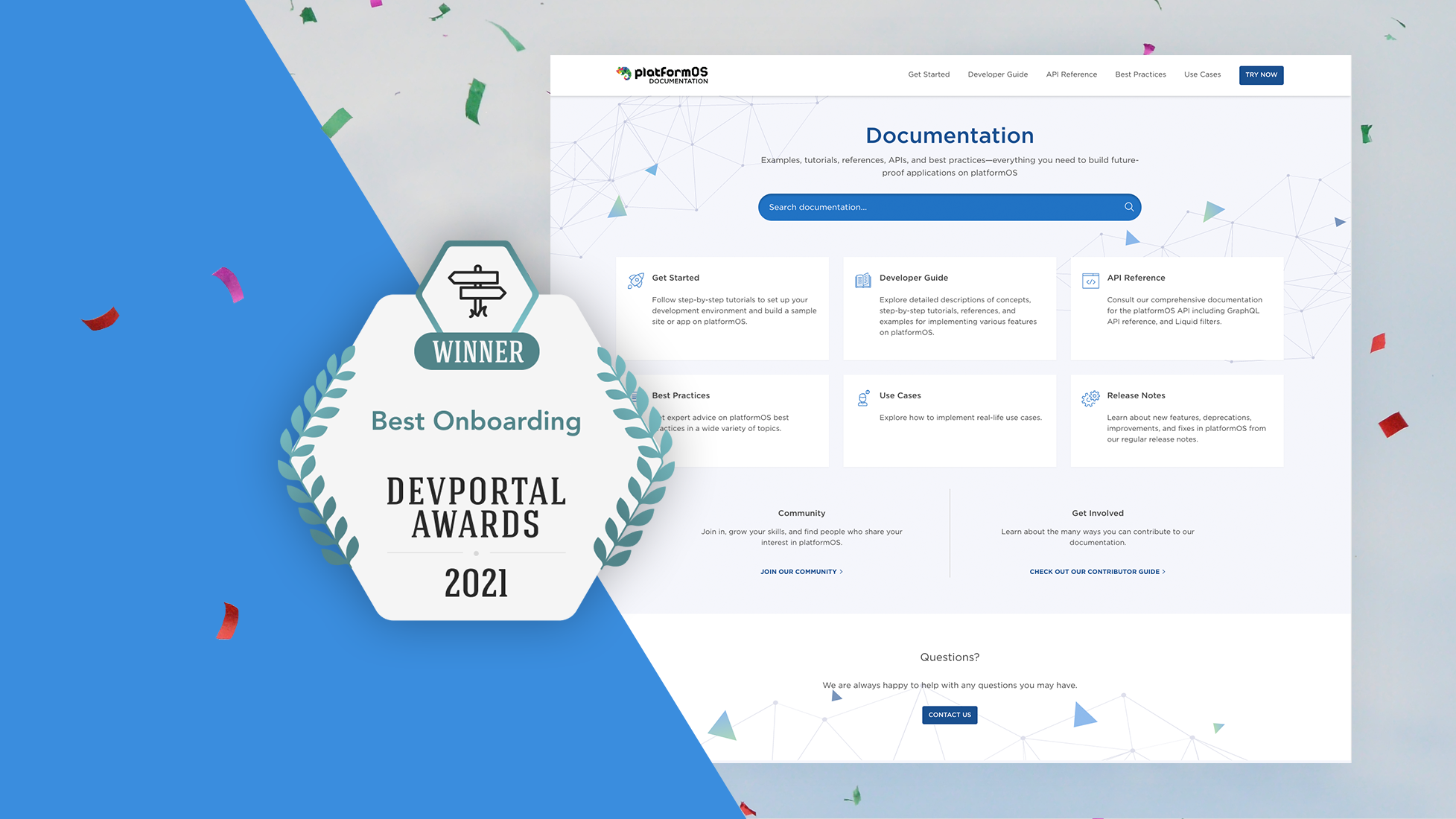Click the Get Involved section heading
Viewport: 1456px width, 819px height.
click(1098, 513)
